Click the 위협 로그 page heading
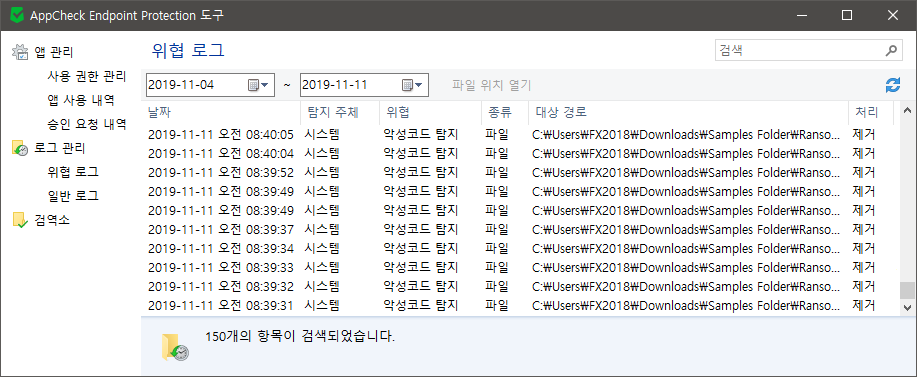The image size is (917, 377). pyautogui.click(x=188, y=50)
